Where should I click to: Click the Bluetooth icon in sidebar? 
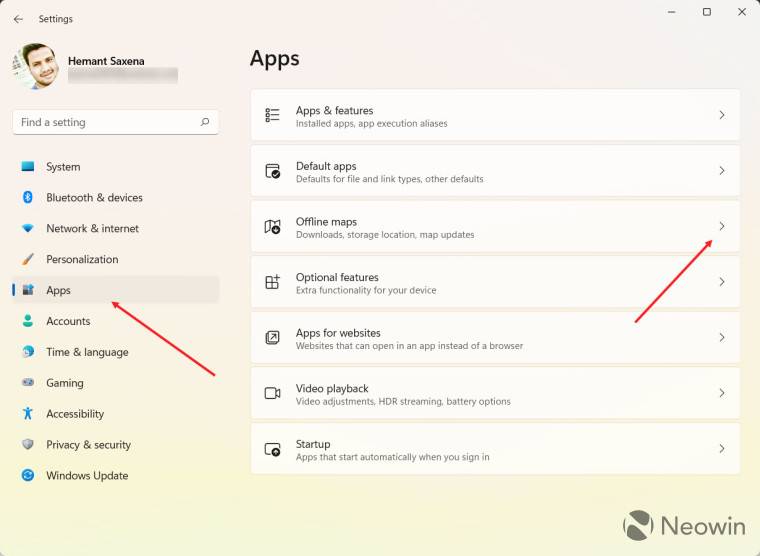point(28,197)
